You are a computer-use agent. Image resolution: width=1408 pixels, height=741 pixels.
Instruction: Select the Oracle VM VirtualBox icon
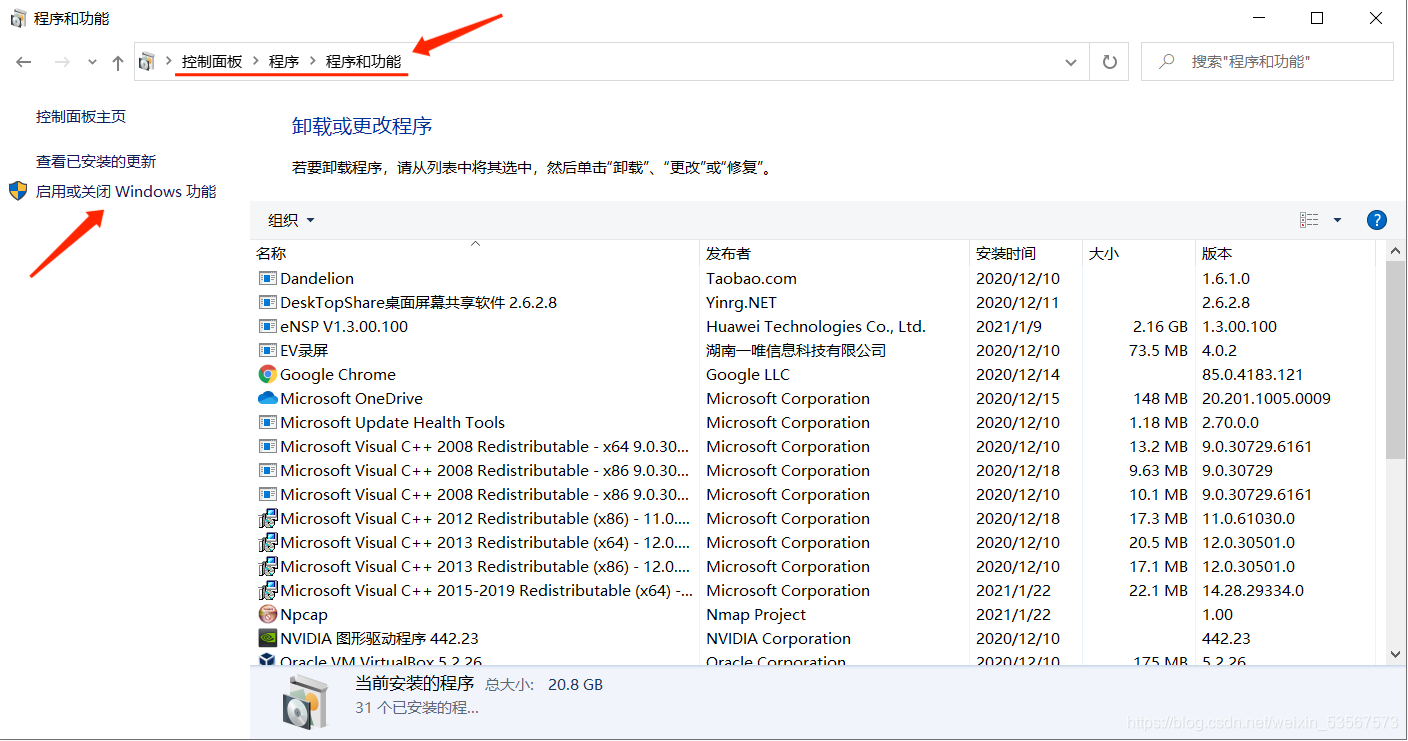coord(267,660)
